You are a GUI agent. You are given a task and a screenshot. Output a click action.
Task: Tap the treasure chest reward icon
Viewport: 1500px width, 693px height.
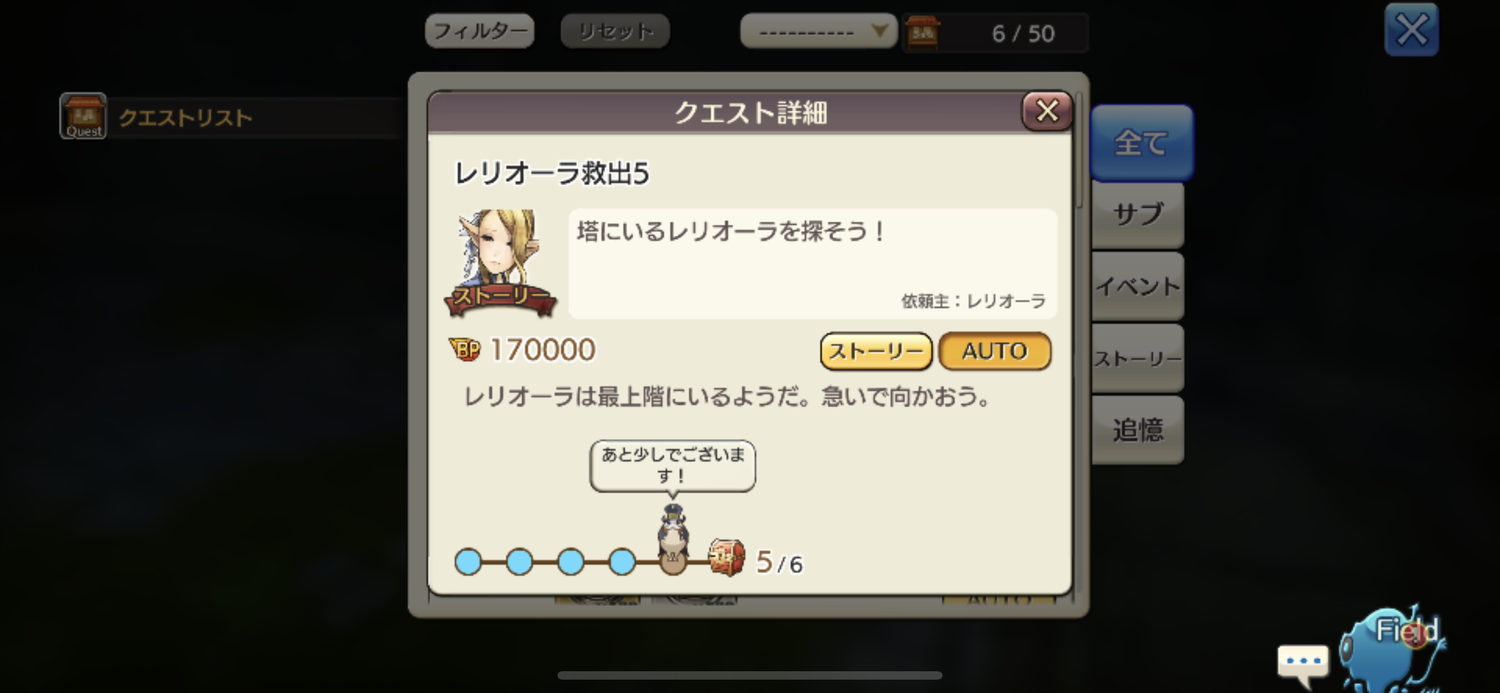click(x=727, y=557)
